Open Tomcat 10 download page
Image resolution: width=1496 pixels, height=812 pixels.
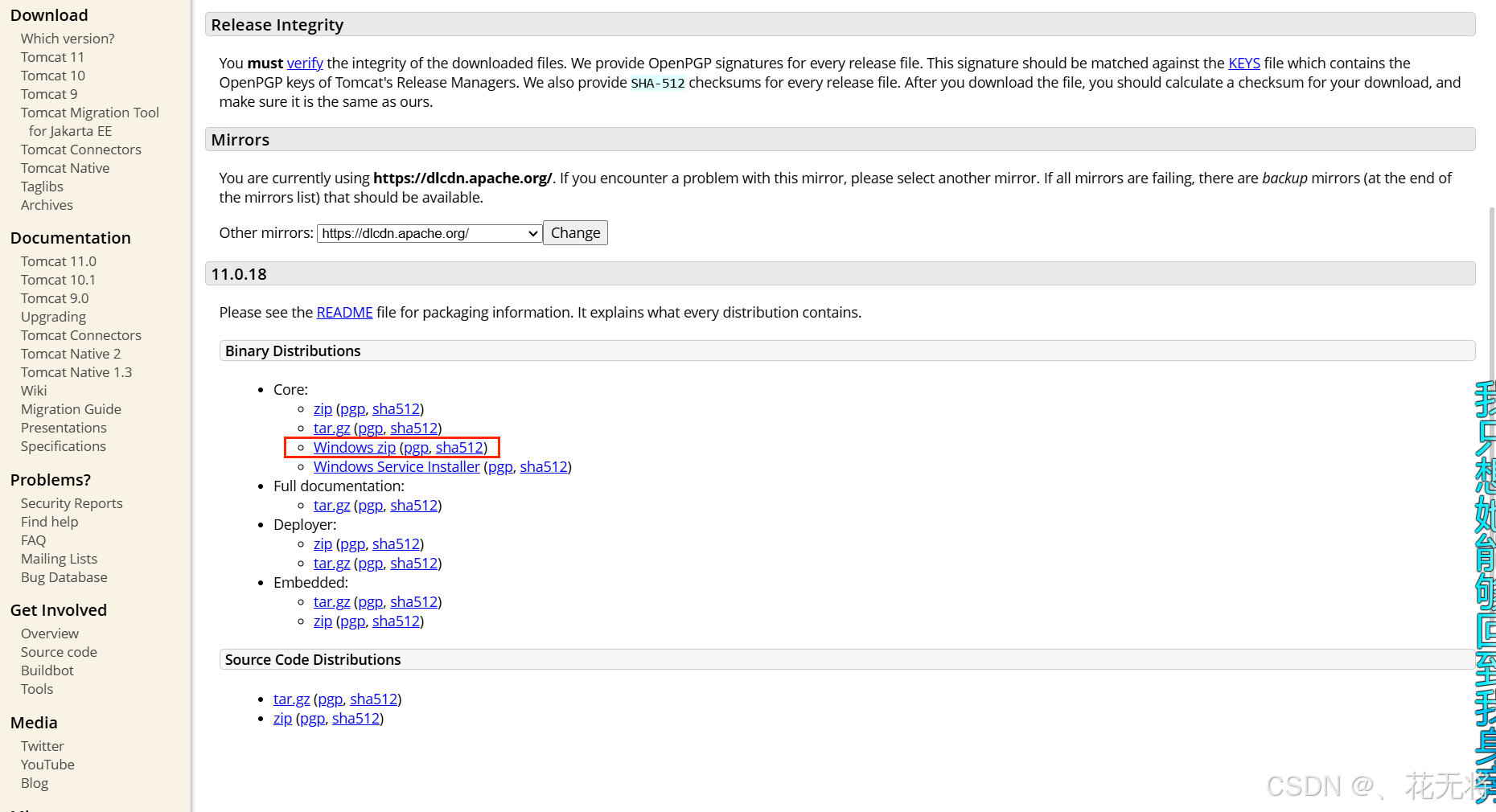pyautogui.click(x=53, y=76)
